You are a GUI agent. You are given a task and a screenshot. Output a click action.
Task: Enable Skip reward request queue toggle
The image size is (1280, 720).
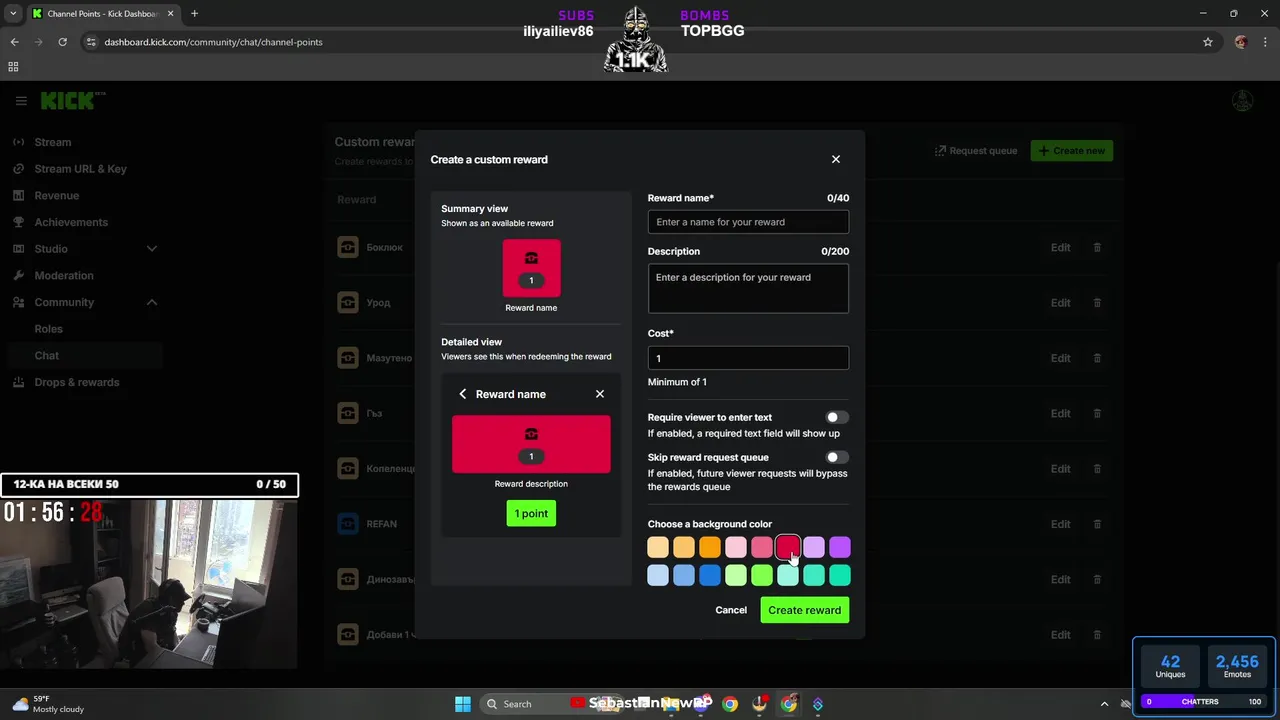tap(837, 457)
